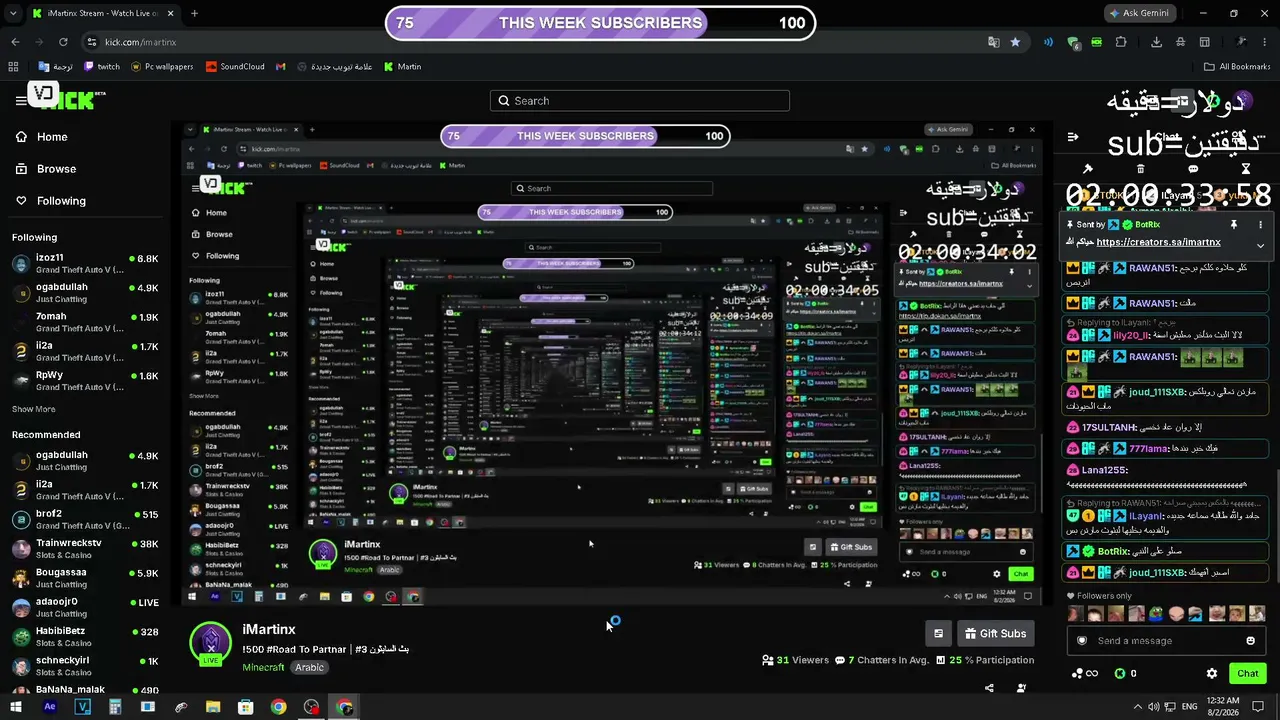Viewport: 1280px width, 720px height.
Task: Collapse the chat panel arrow icon
Action: [x=1073, y=137]
